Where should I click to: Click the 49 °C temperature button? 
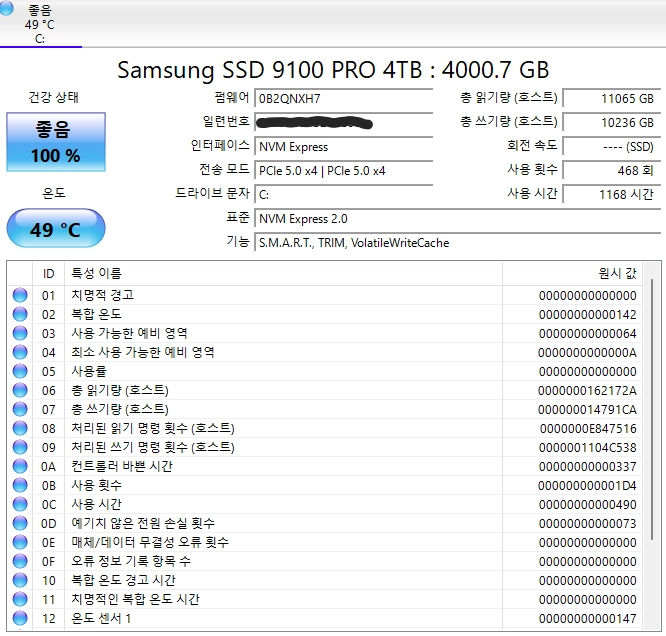point(56,228)
